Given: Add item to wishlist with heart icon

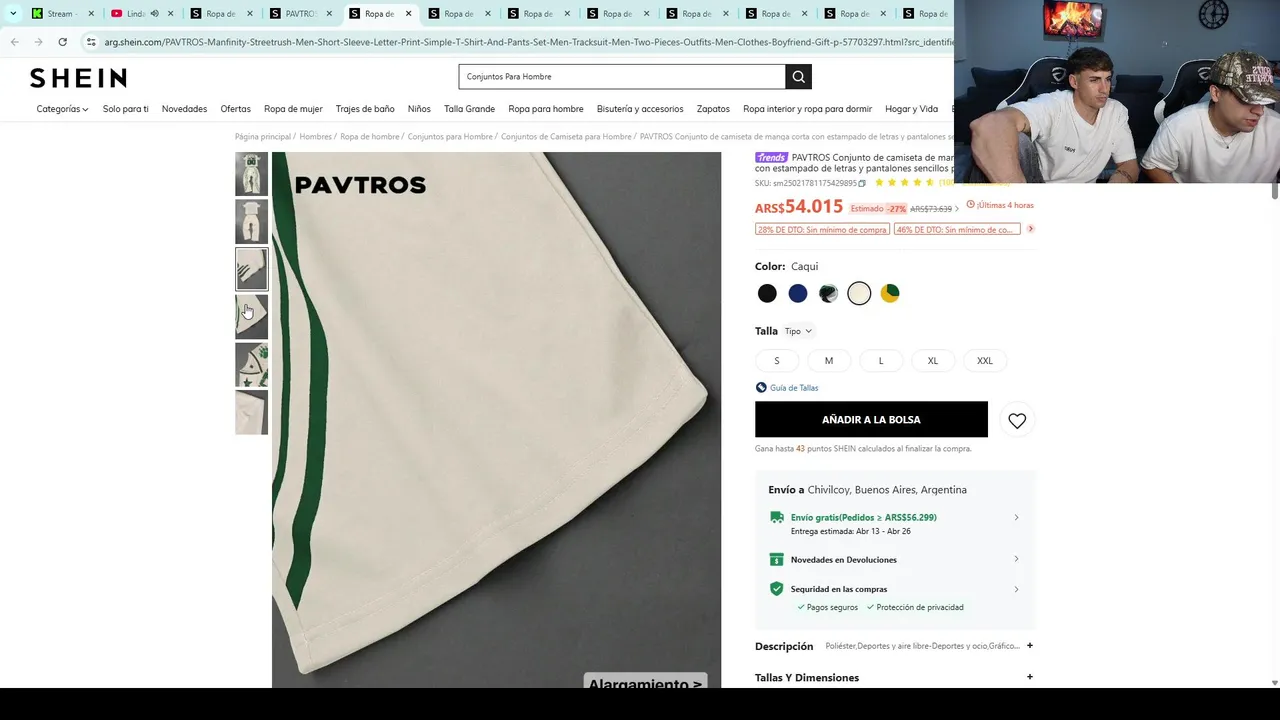Looking at the screenshot, I should coord(1017,421).
